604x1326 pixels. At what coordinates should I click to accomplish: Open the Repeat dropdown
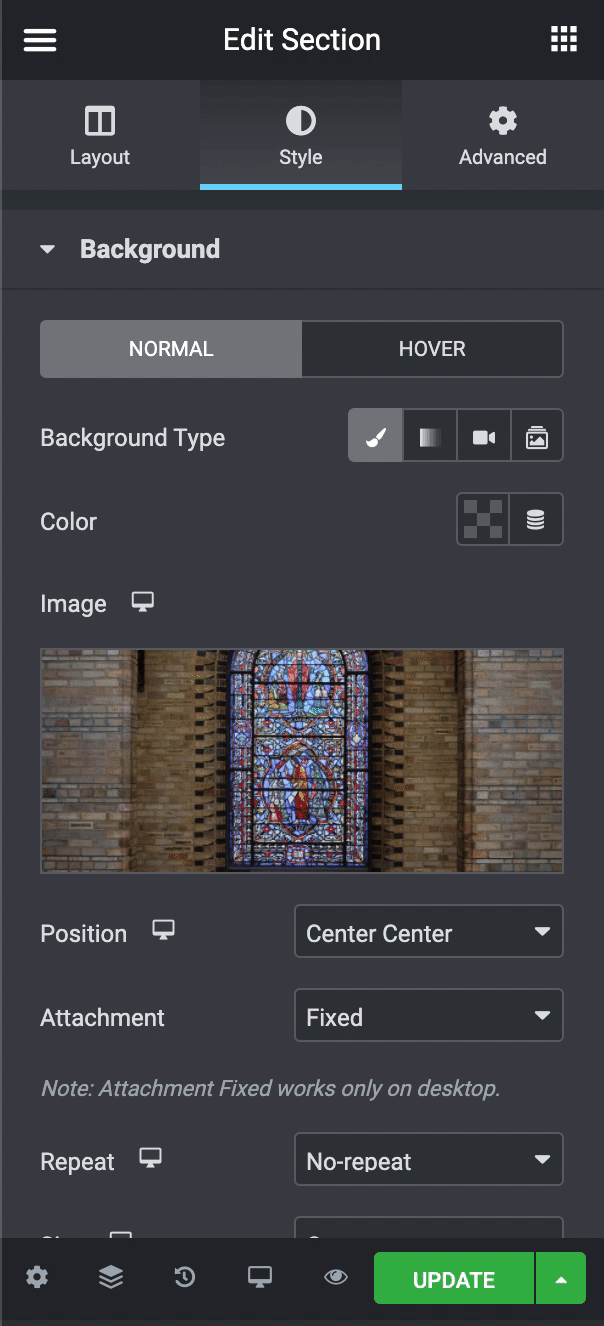point(429,1160)
